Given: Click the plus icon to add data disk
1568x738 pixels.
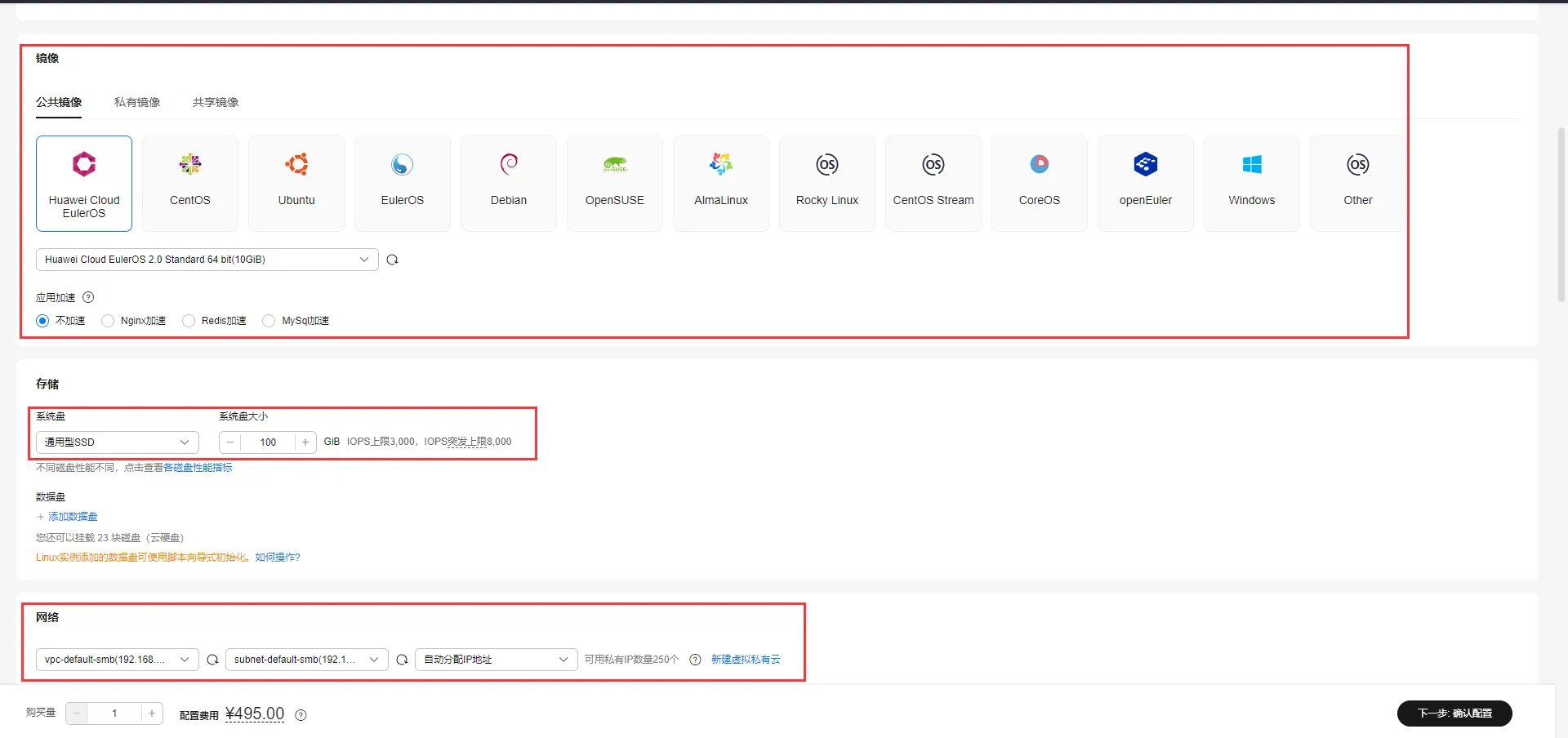Looking at the screenshot, I should click(x=40, y=517).
